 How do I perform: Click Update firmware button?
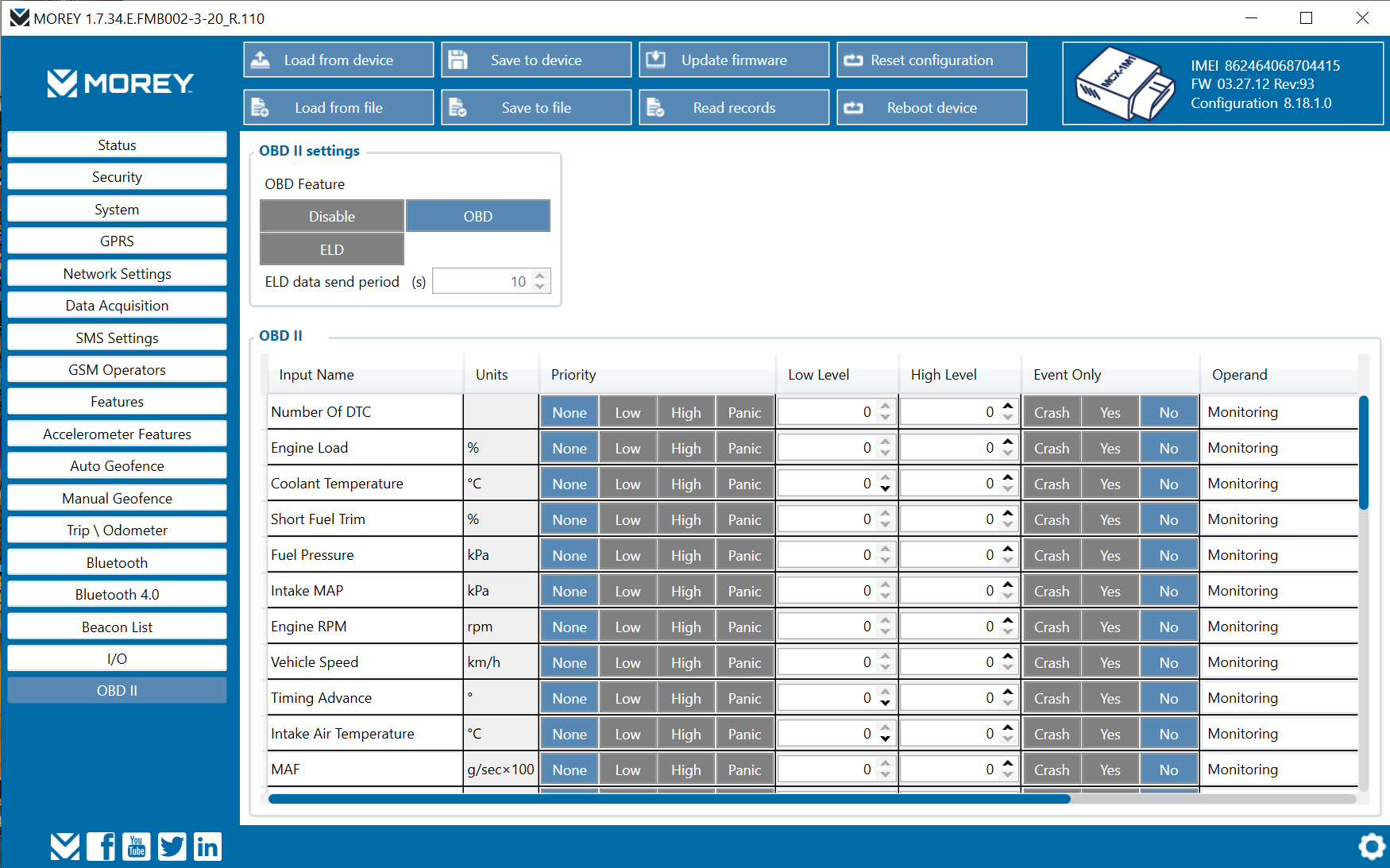tap(734, 60)
